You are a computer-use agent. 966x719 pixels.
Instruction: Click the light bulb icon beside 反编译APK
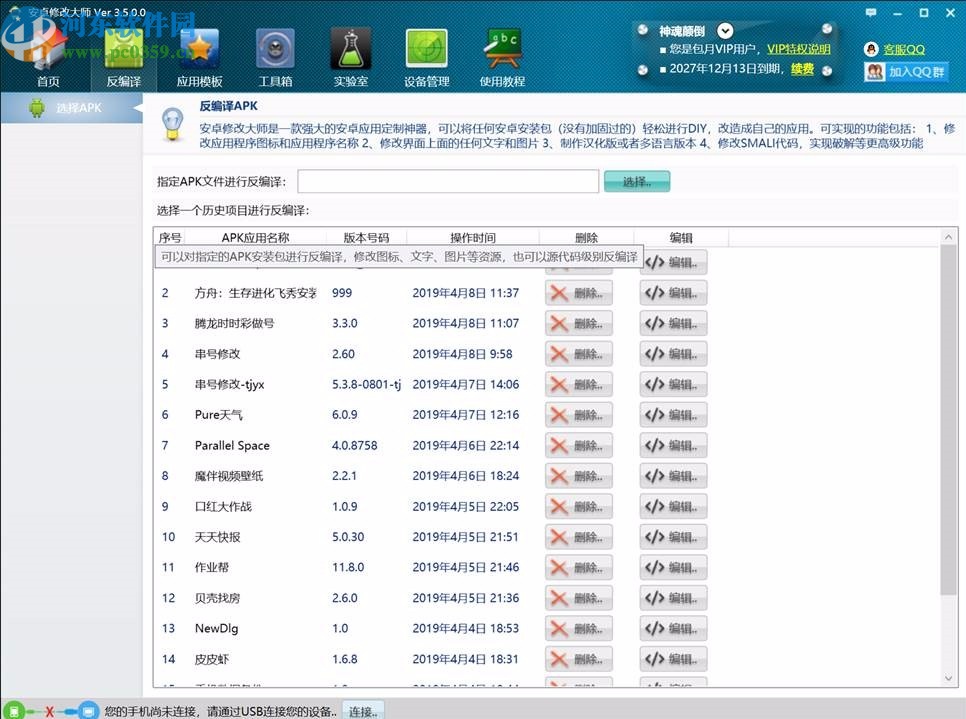(x=172, y=123)
